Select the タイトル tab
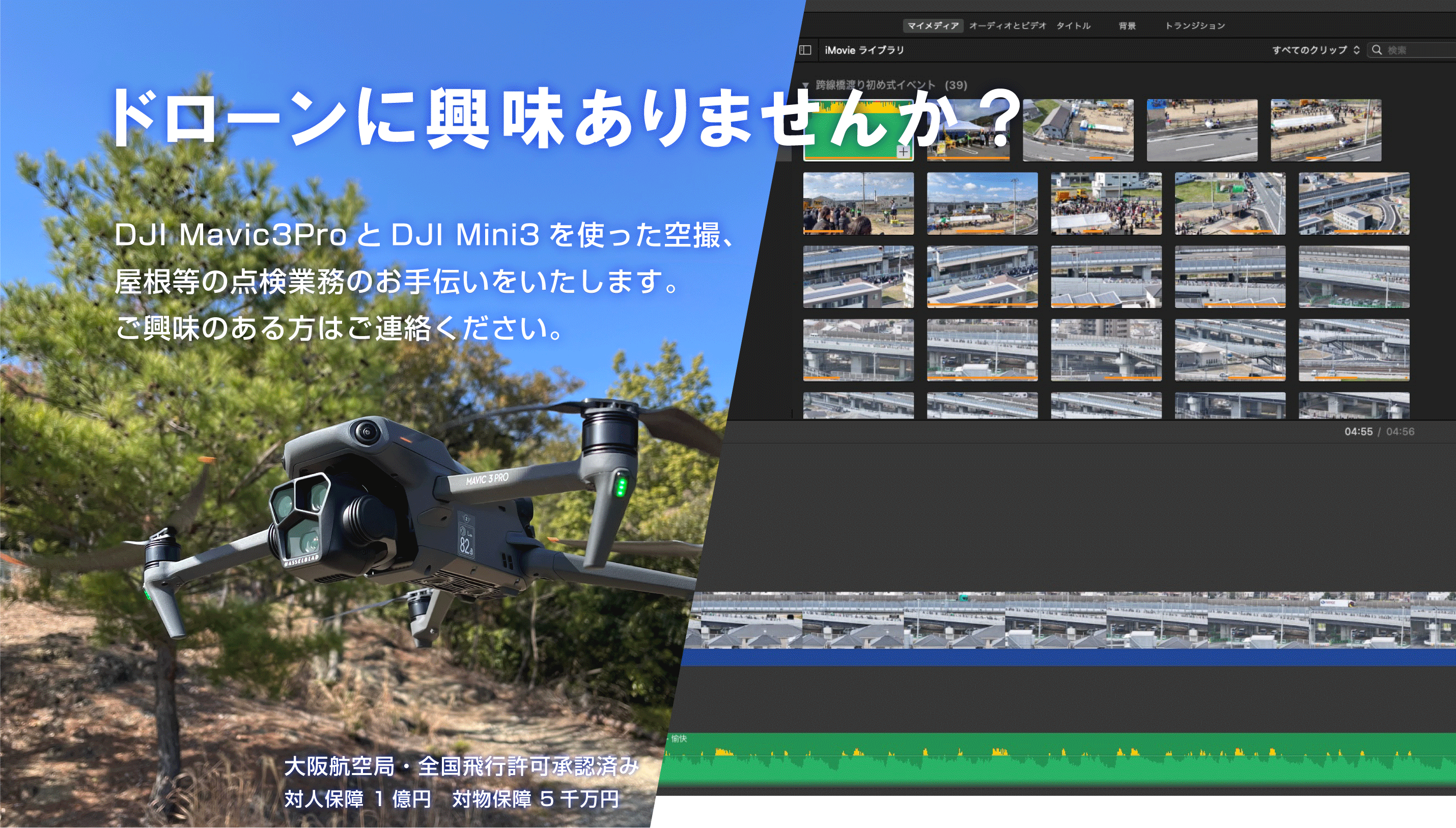Screen dimensions: 1456x828 [x=1073, y=25]
